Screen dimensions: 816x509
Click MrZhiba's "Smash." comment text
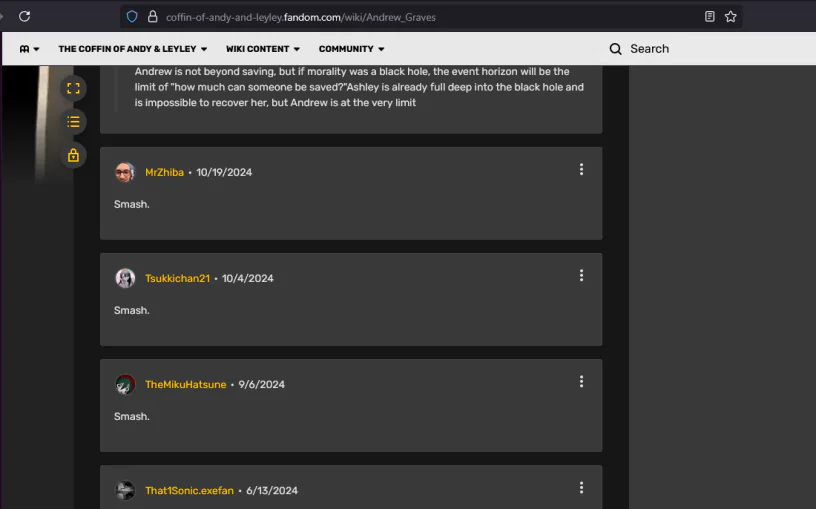[x=132, y=205]
